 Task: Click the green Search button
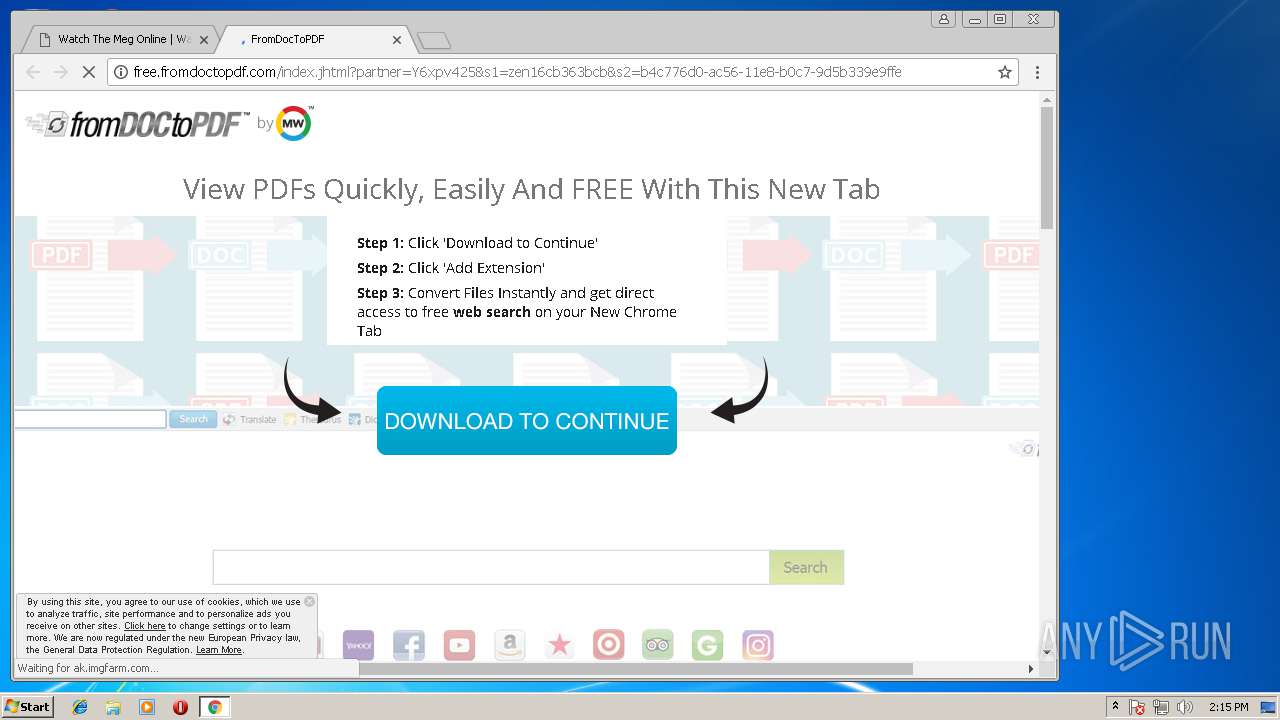coord(806,567)
